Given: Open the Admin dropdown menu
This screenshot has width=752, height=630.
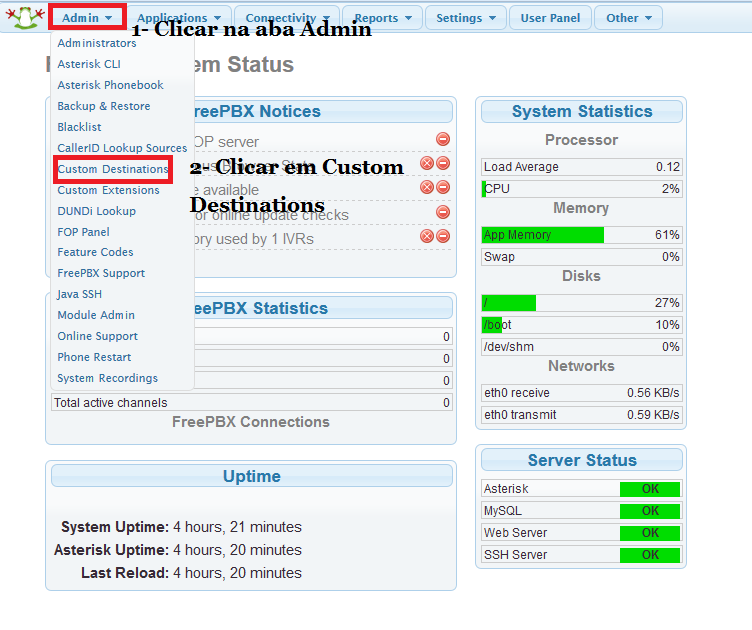Looking at the screenshot, I should point(87,17).
